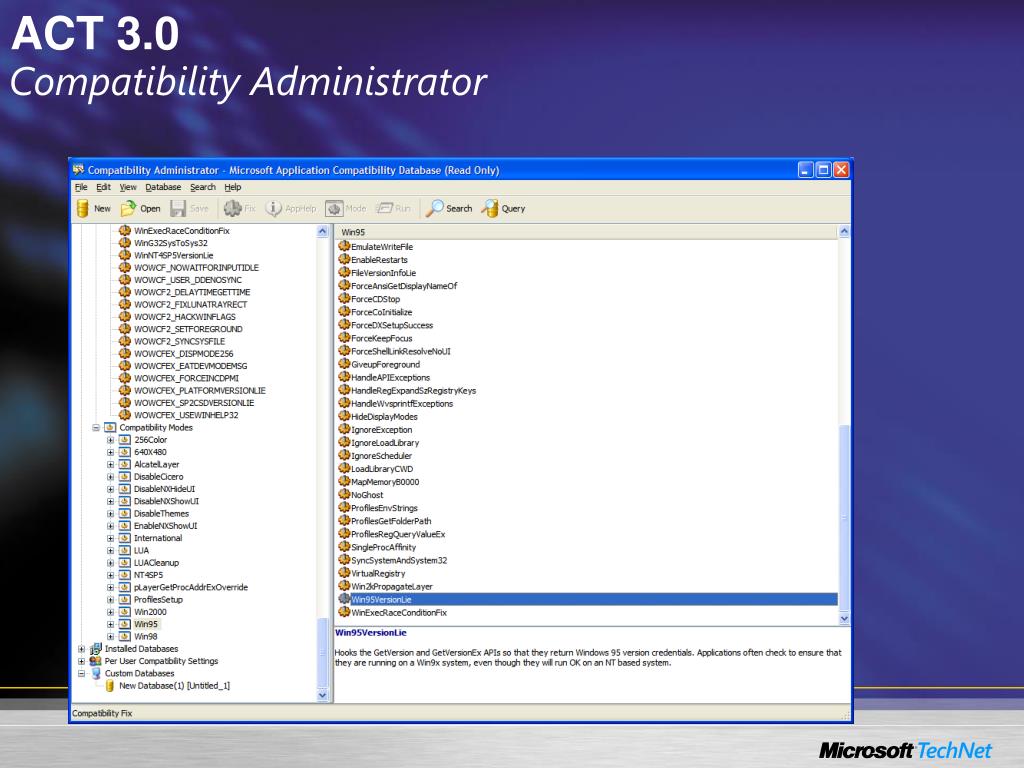Open the View menu
Viewport: 1024px width, 768px height.
pos(128,187)
